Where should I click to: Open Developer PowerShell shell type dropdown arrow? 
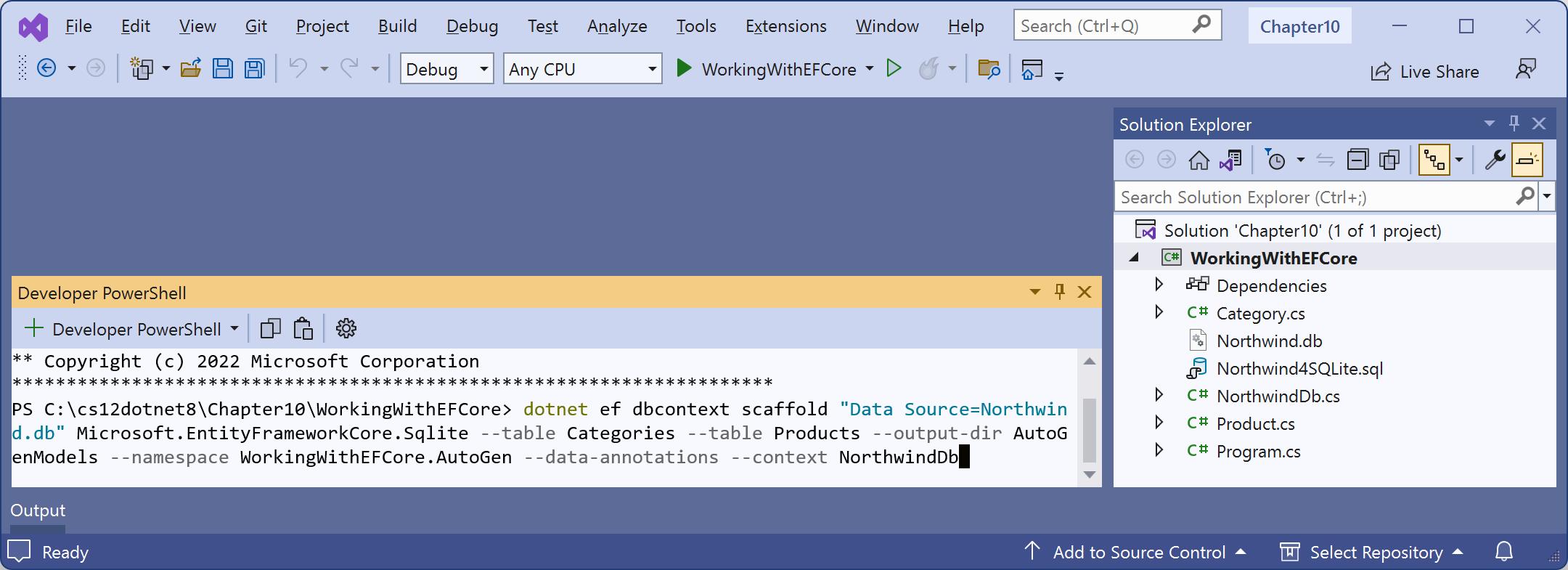234,329
